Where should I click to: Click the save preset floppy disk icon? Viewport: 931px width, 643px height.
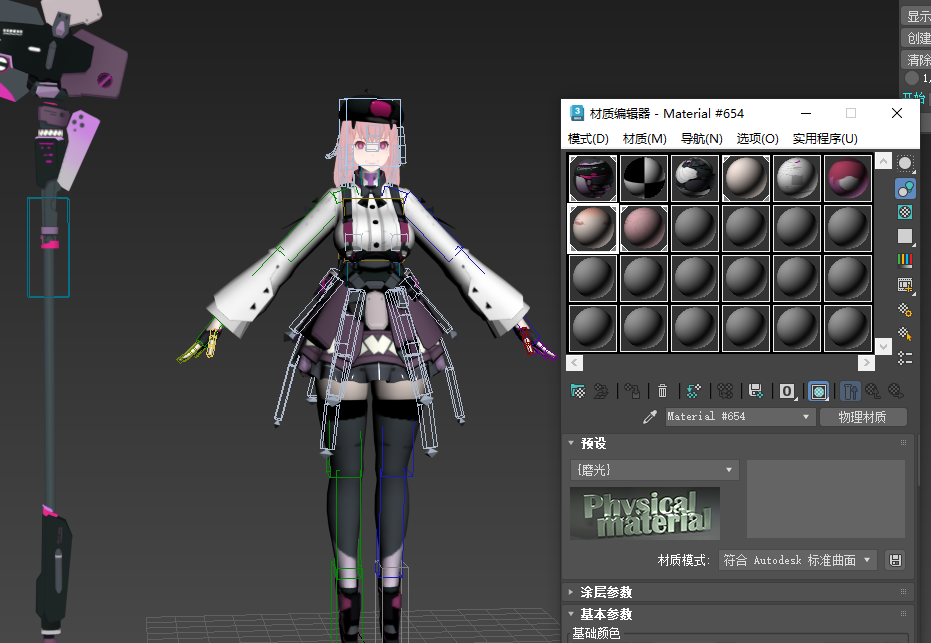895,560
